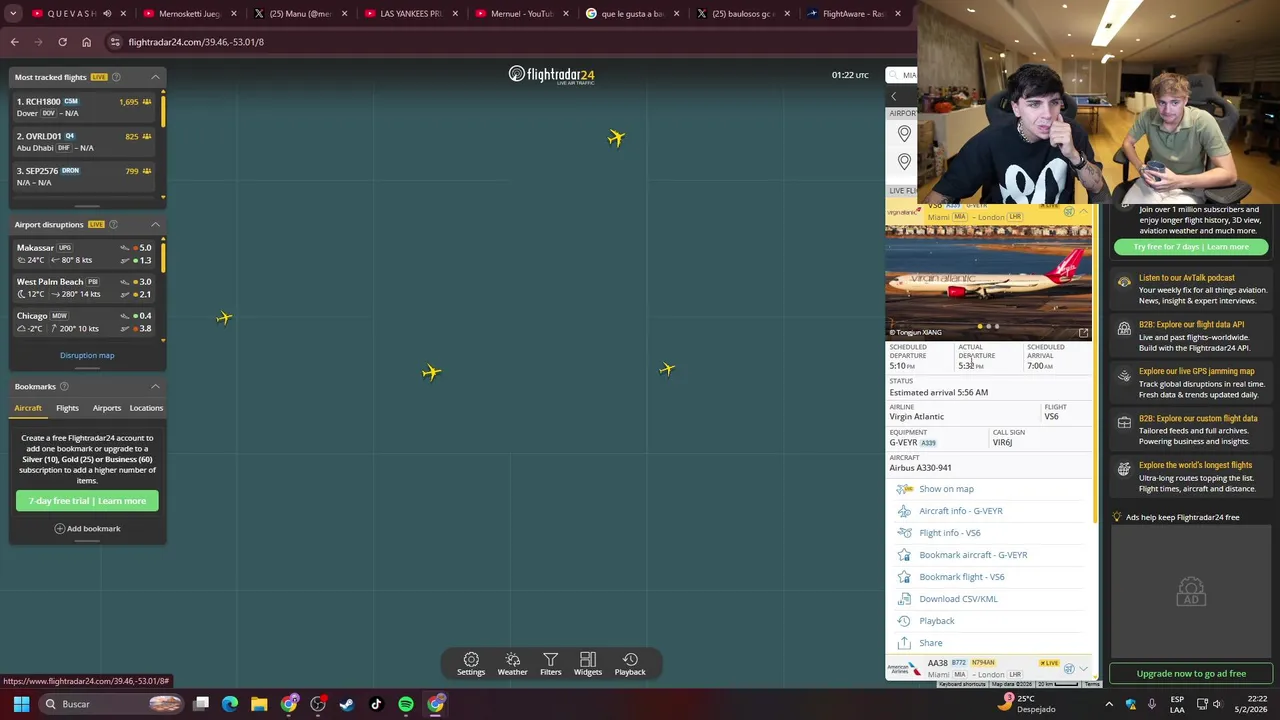Click the help icon beside Airport disruptions

[x=113, y=224]
